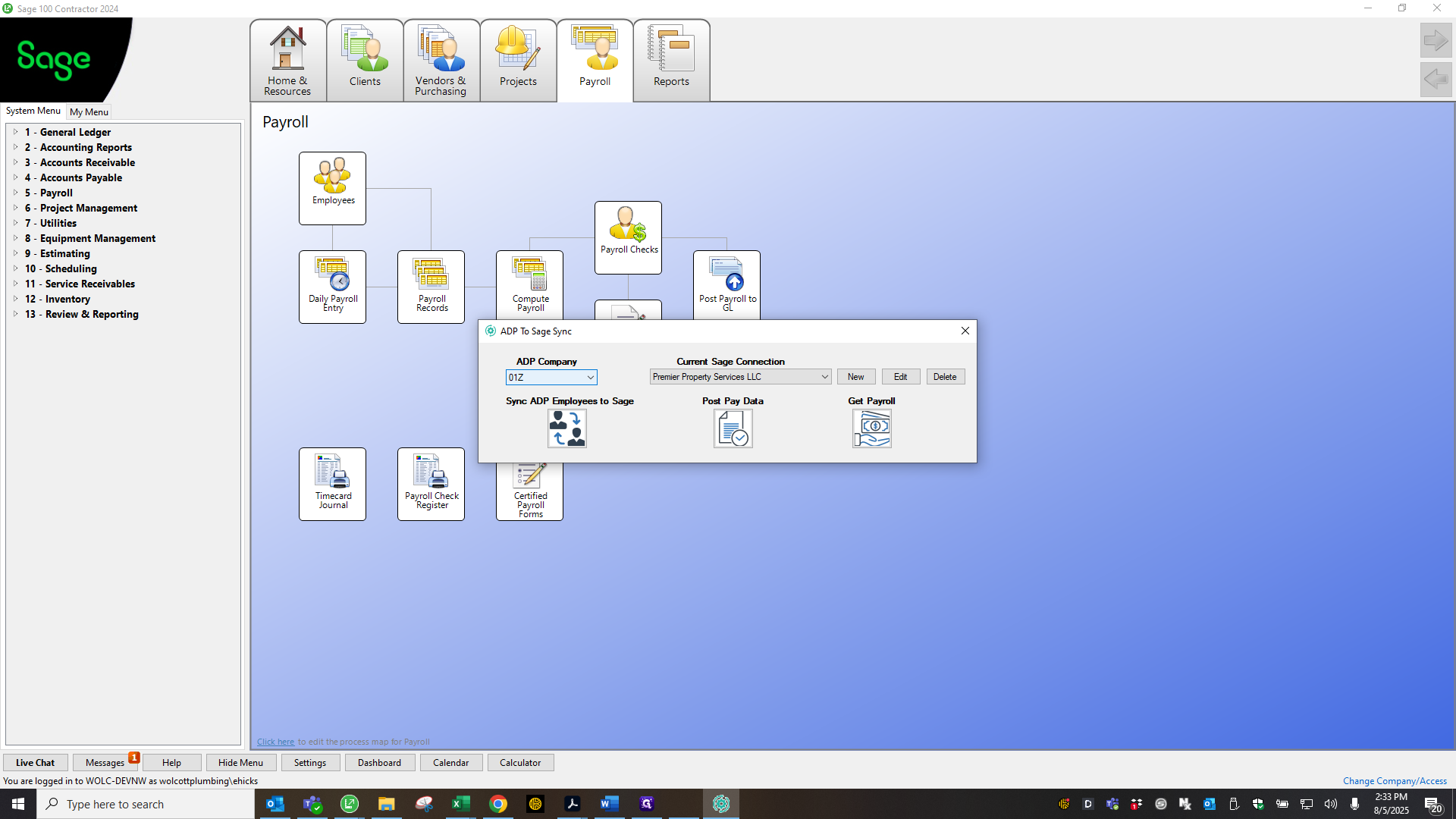Click the Delete connection button

tap(945, 377)
